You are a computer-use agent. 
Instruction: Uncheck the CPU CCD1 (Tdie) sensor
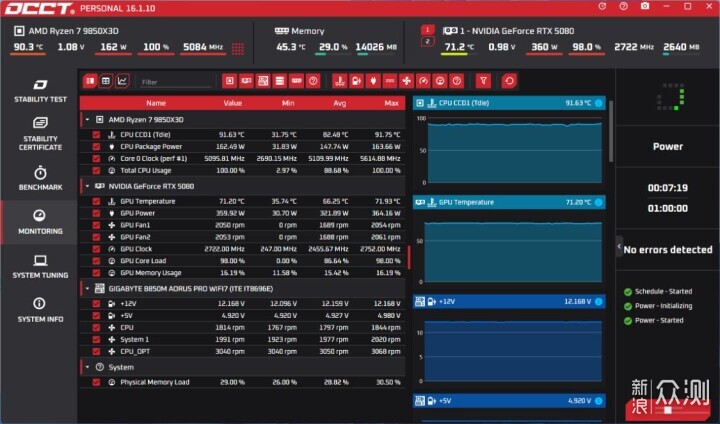(96, 135)
